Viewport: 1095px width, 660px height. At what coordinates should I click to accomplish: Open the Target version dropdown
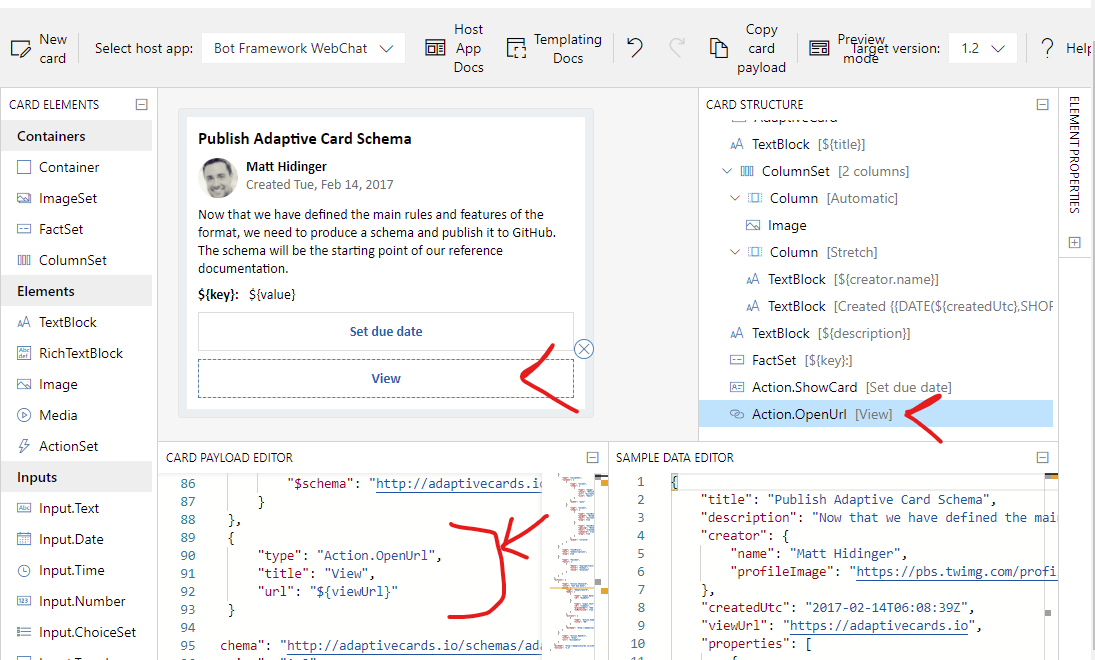point(982,47)
